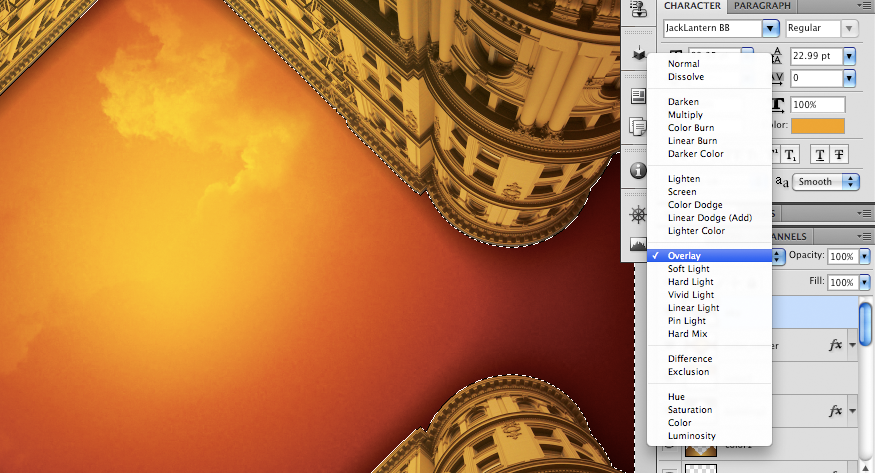This screenshot has height=473, width=875.
Task: Open the 3D panel icon in dock
Action: (x=638, y=54)
